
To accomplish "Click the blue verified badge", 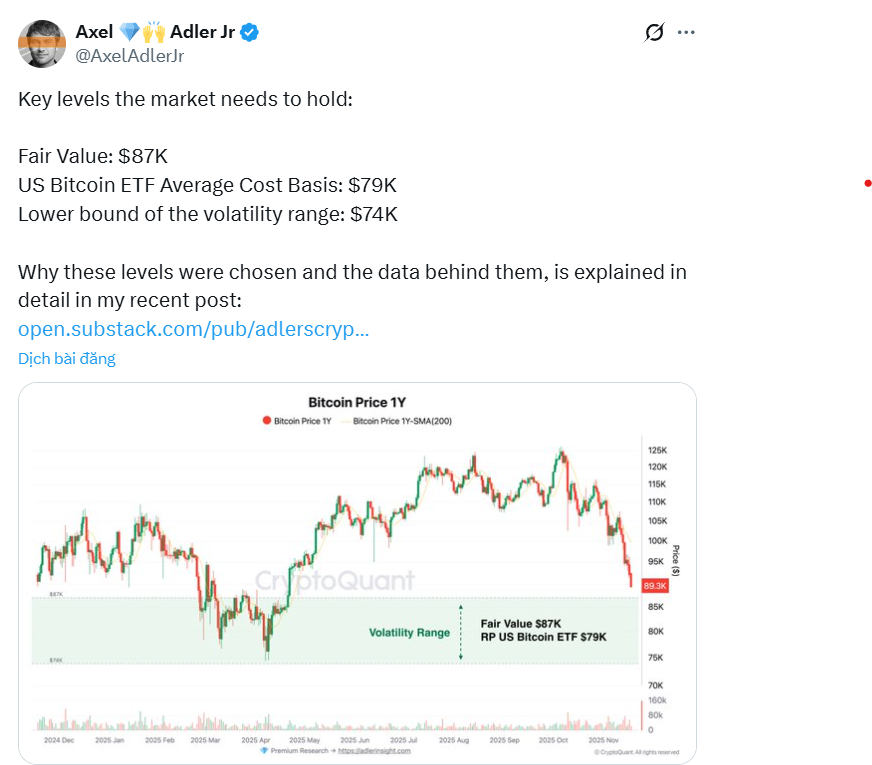I will click(x=250, y=32).
